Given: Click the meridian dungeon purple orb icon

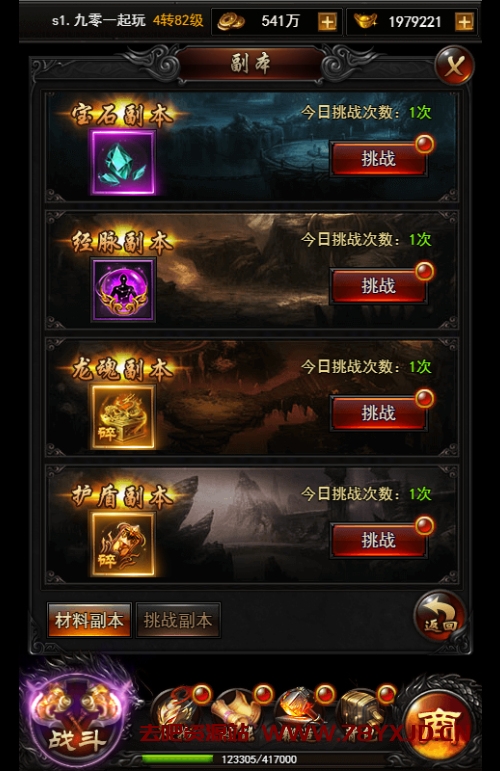Looking at the screenshot, I should tap(123, 290).
